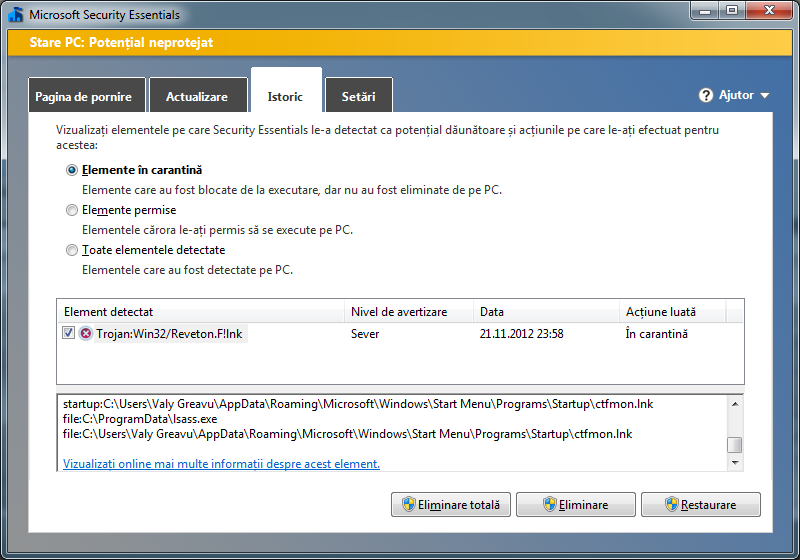The image size is (800, 560).
Task: Expand the Ajutor dropdown arrow
Action: 765,96
